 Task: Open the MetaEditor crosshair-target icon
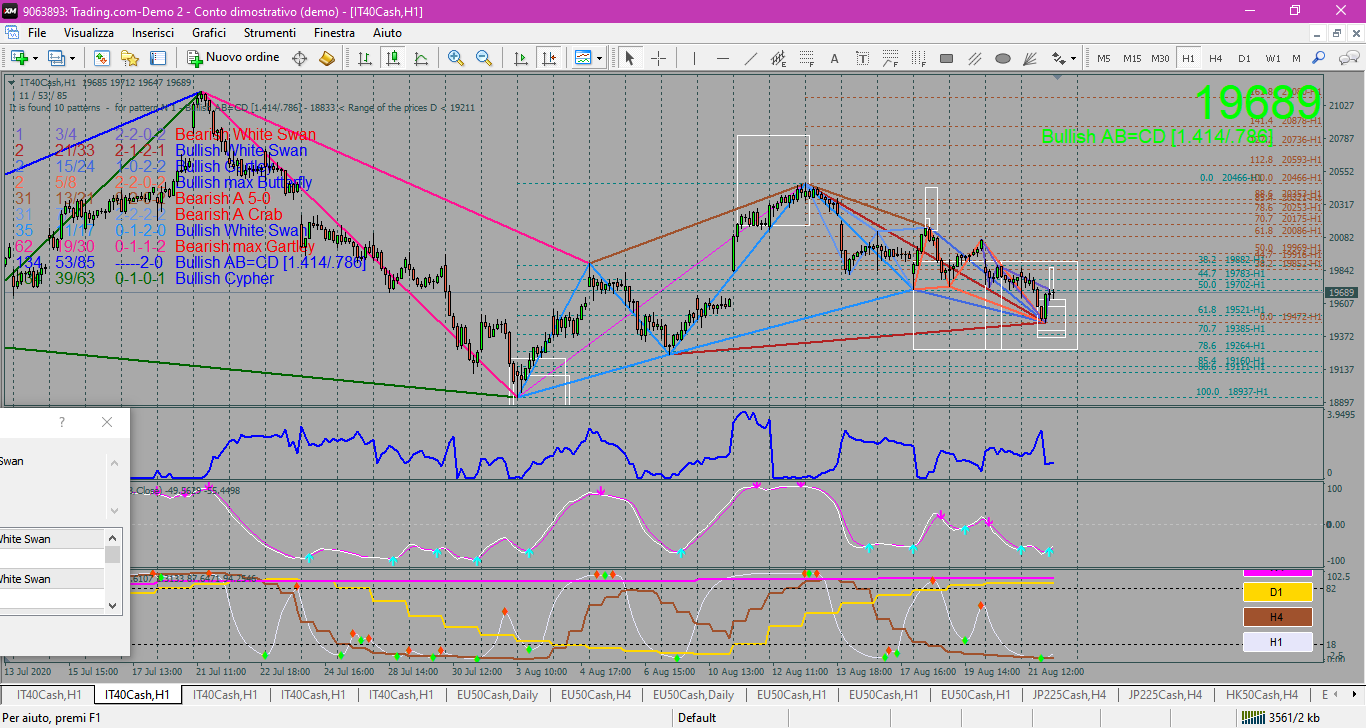[x=299, y=58]
